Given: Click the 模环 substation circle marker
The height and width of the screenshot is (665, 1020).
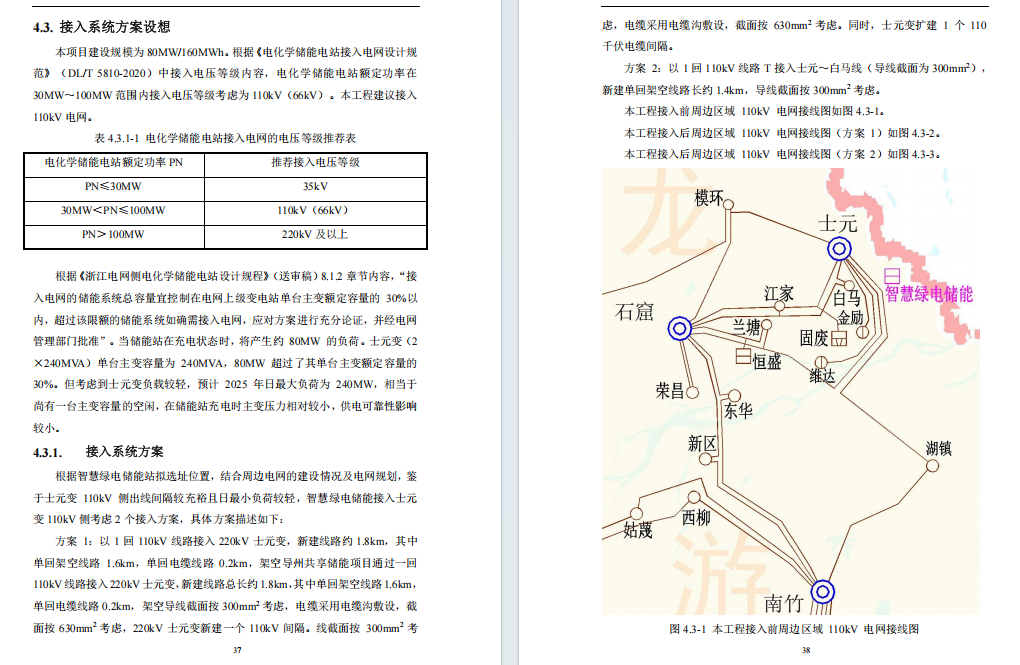Looking at the screenshot, I should pos(729,205).
